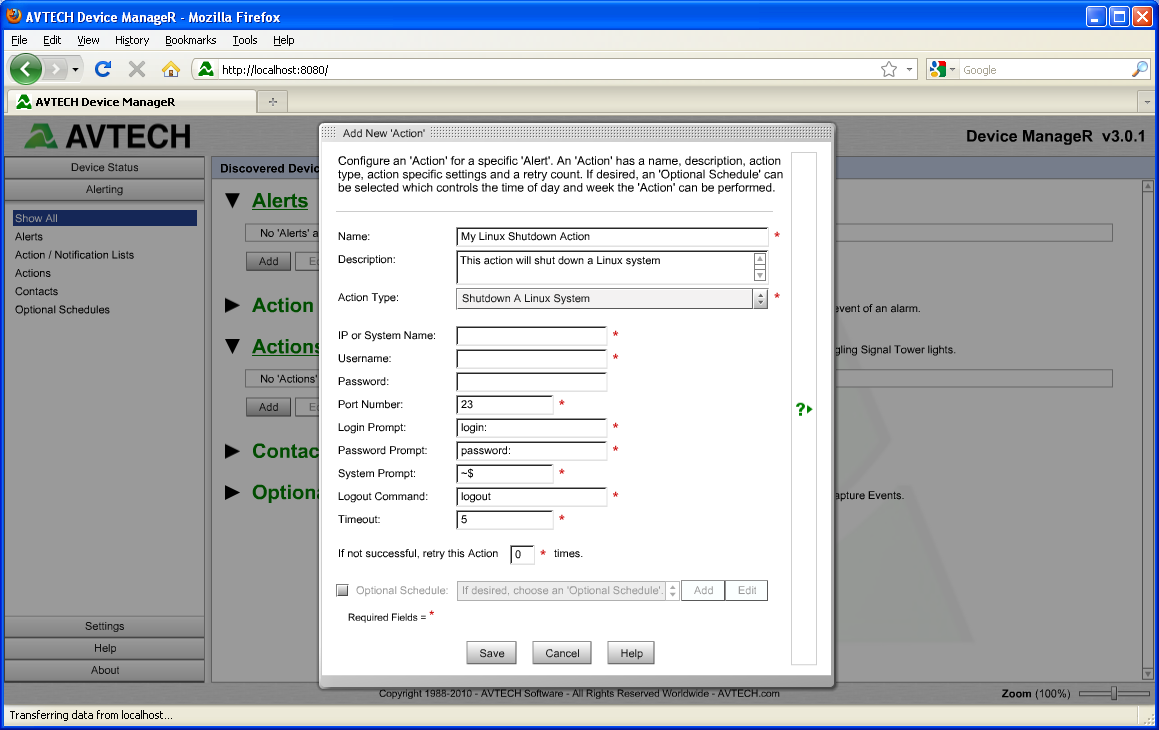Expand the Contacts section triangle
This screenshot has width=1159, height=730.
click(232, 451)
